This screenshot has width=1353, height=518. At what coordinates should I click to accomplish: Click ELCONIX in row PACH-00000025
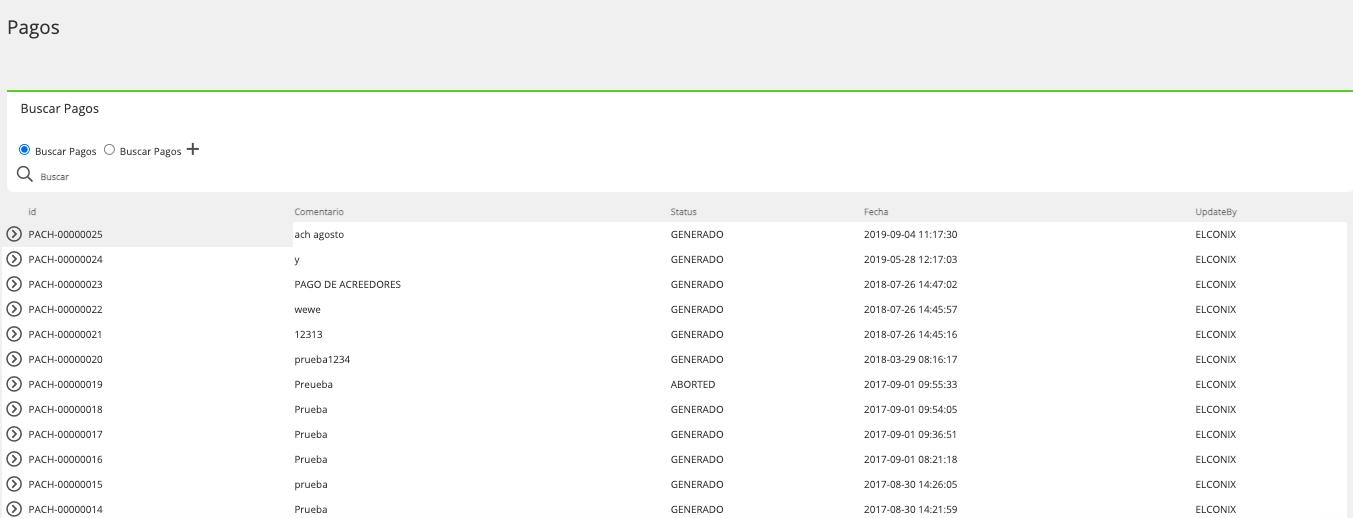click(x=1216, y=234)
